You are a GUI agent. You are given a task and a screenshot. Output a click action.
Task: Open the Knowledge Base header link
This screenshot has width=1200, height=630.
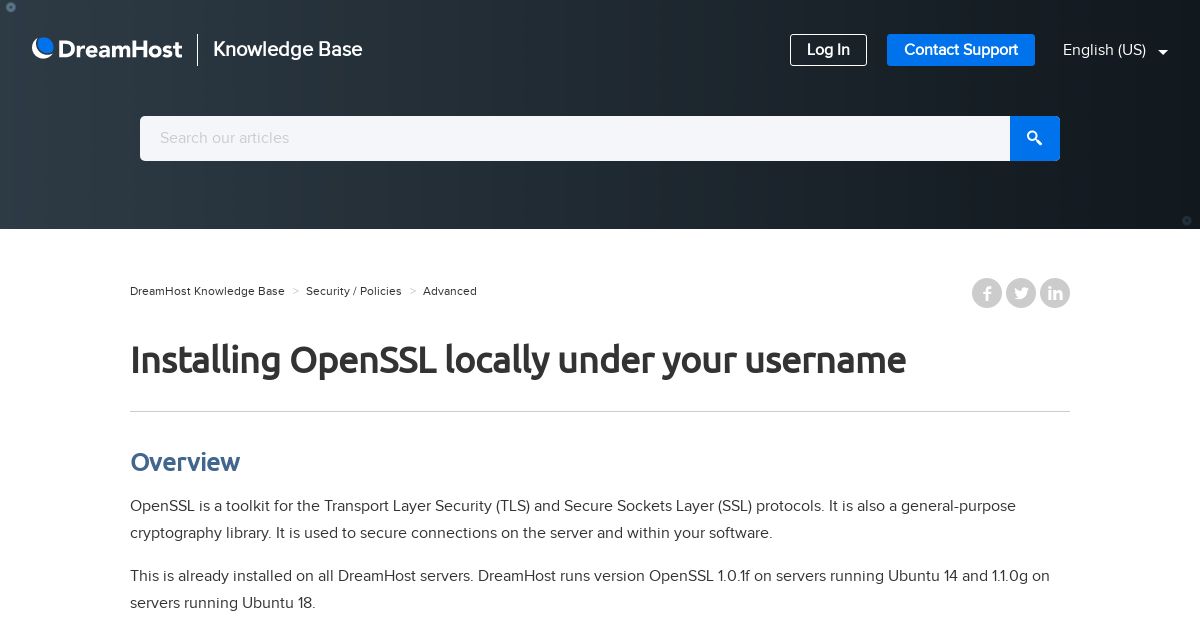tap(288, 49)
